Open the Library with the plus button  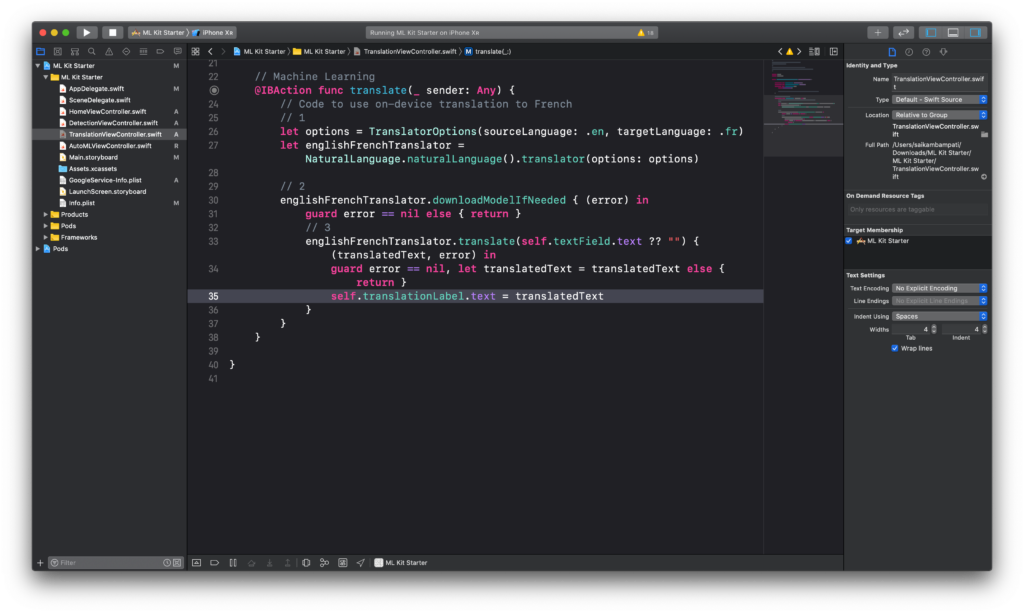(x=878, y=32)
